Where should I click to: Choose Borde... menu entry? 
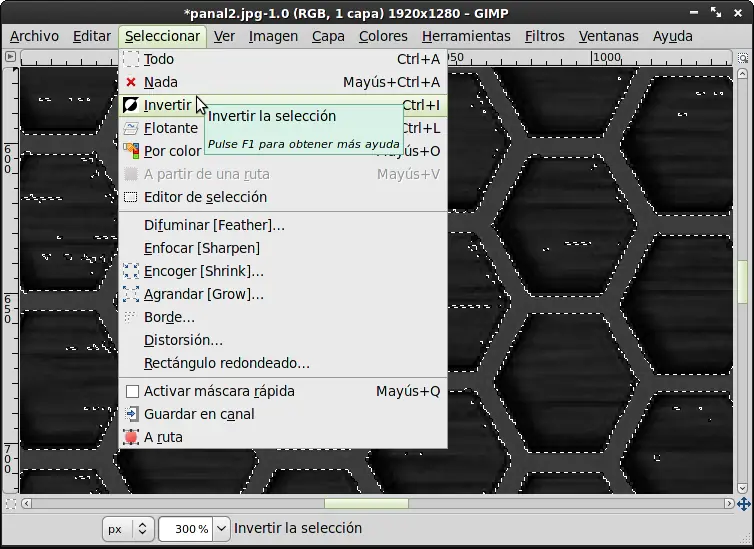point(283,317)
